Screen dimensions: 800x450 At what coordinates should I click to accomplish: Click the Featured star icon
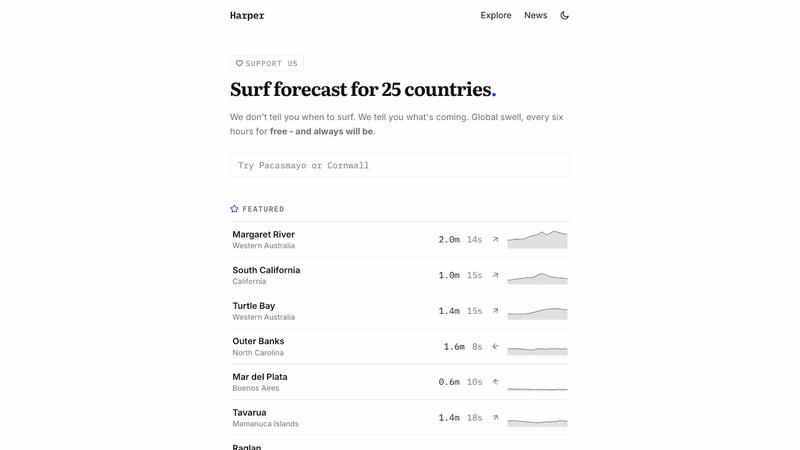point(234,209)
